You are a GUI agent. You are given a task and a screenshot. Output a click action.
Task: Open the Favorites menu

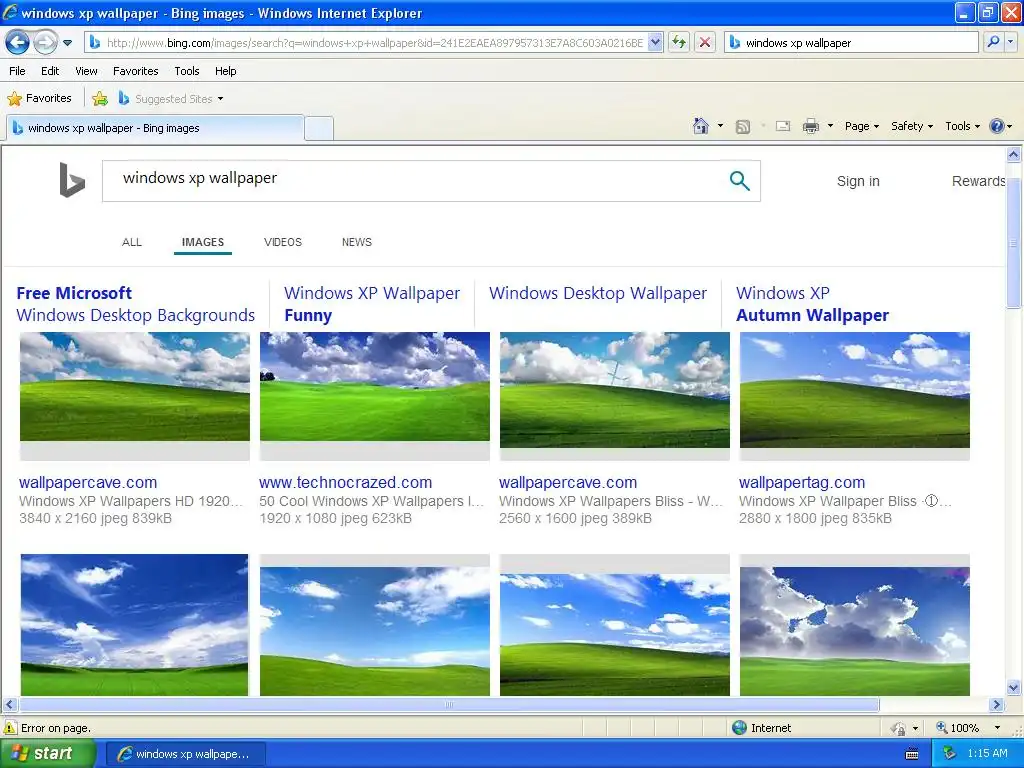(136, 71)
